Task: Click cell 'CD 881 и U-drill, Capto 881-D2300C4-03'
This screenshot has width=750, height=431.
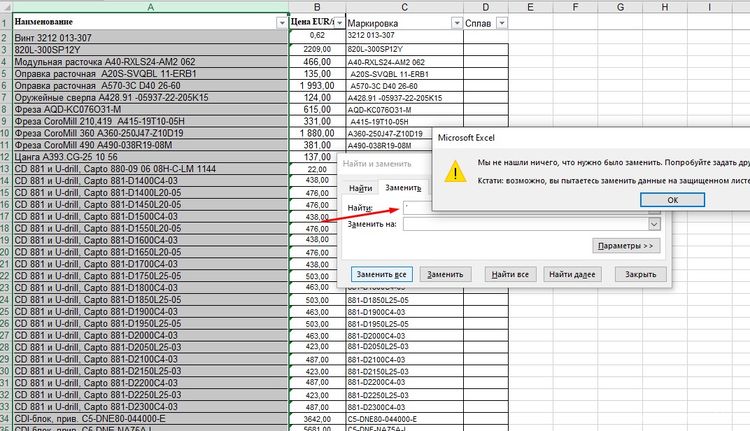Action: 150,407
